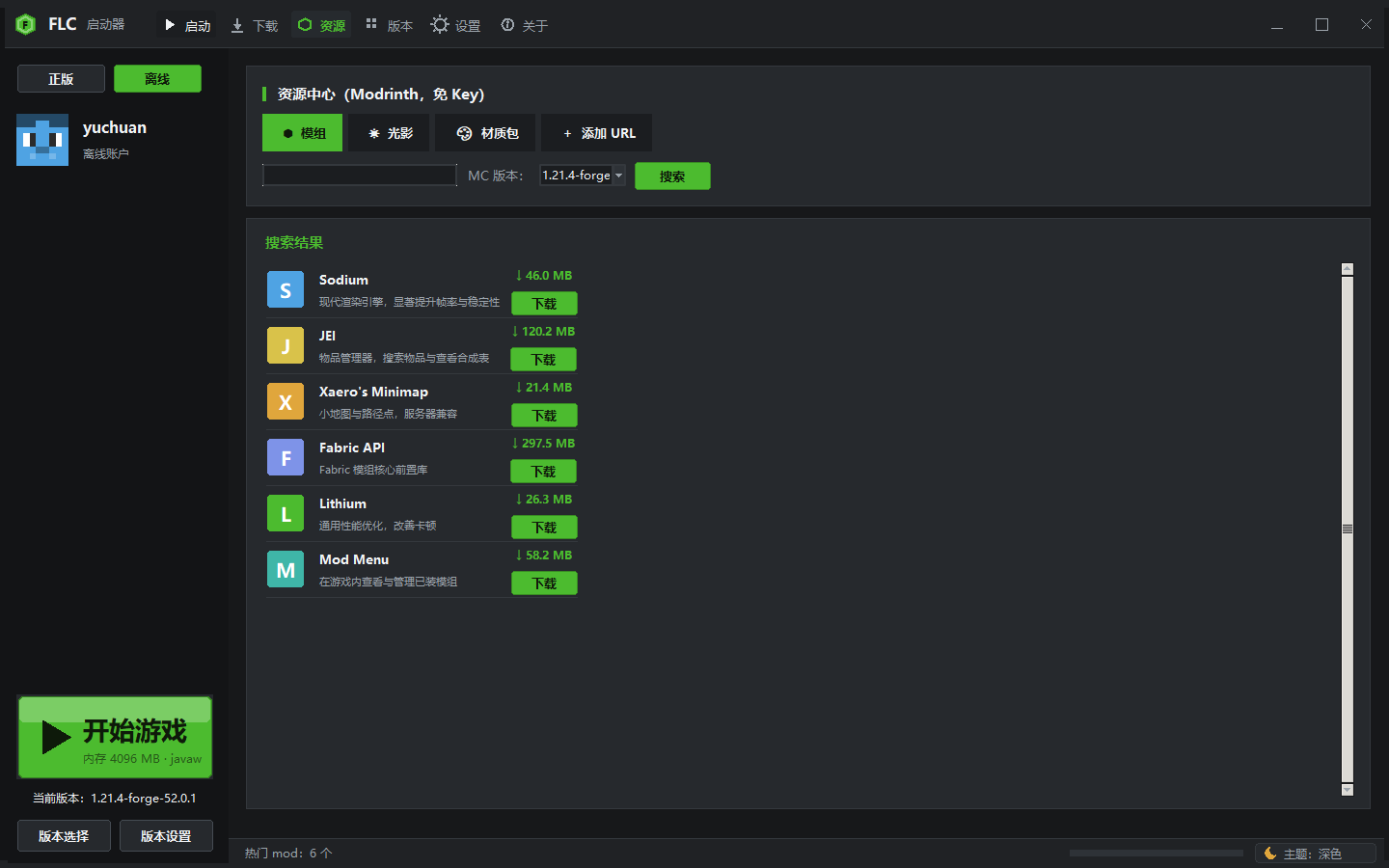Click the results scrollbar up arrow
Image resolution: width=1389 pixels, height=868 pixels.
coord(1348,269)
